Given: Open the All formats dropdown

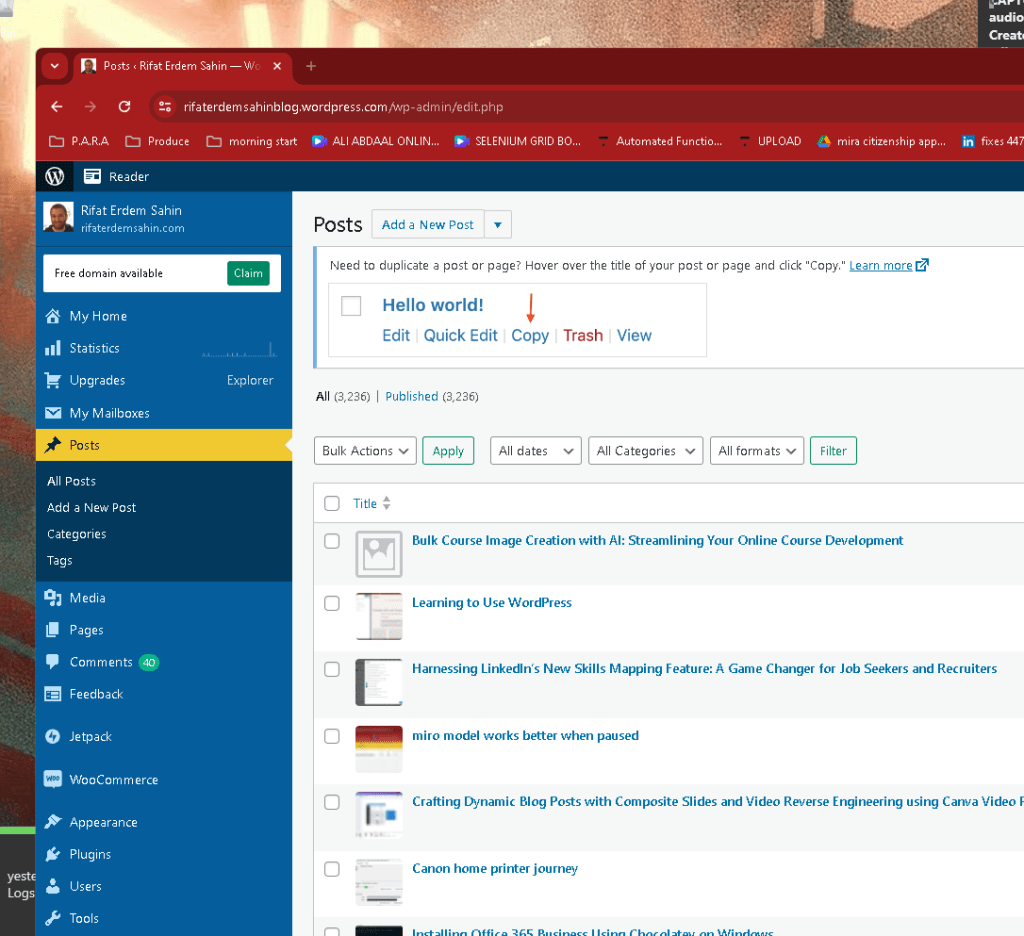Looking at the screenshot, I should [x=756, y=451].
